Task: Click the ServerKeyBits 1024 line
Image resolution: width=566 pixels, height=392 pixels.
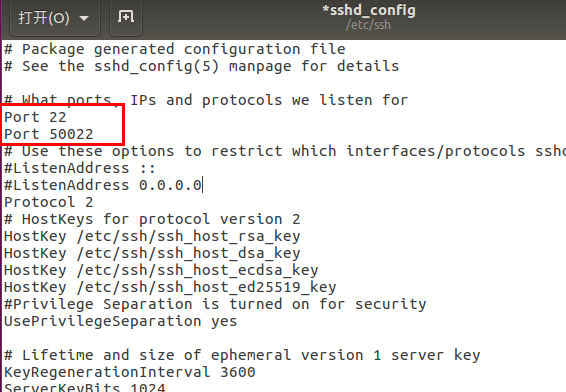Action: (84, 387)
